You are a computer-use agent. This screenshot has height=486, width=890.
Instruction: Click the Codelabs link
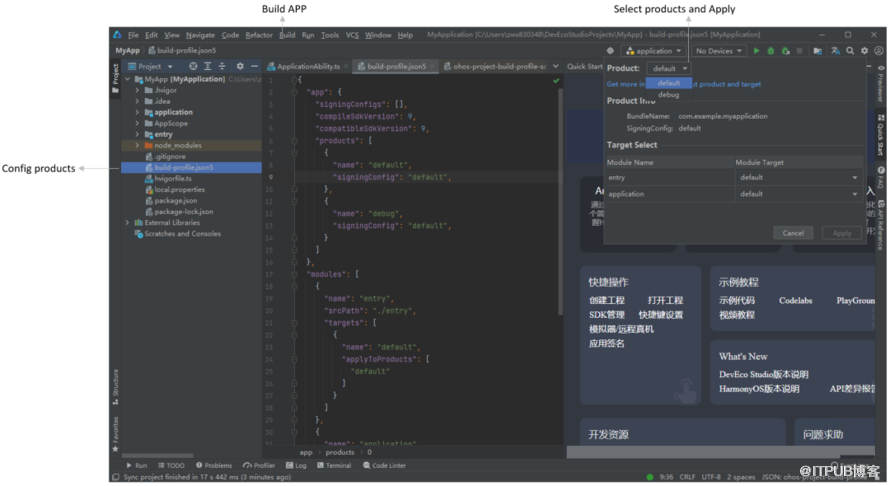coord(795,301)
